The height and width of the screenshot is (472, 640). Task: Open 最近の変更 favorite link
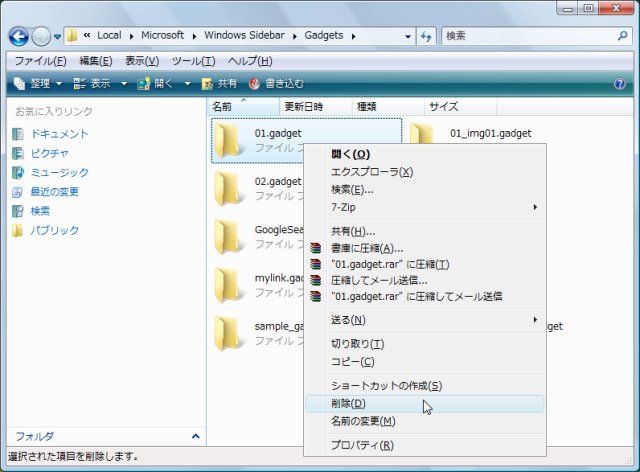[55, 191]
